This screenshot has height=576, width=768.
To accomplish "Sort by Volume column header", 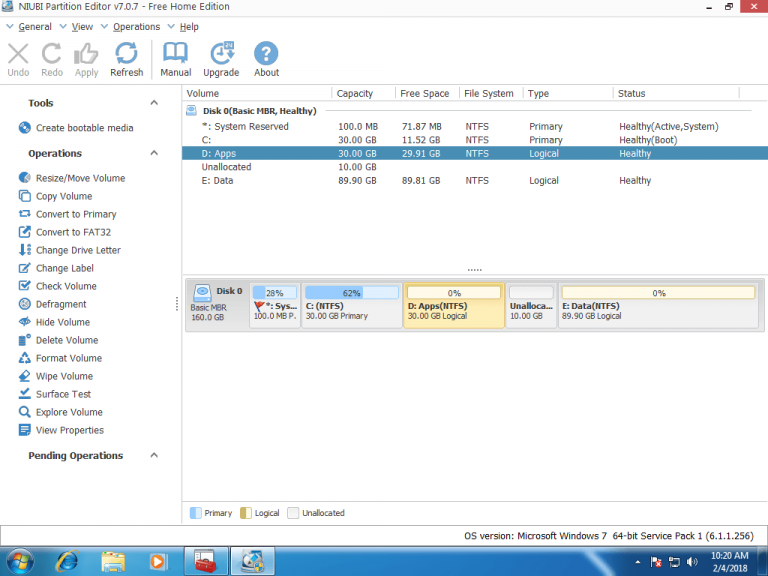I will click(258, 94).
